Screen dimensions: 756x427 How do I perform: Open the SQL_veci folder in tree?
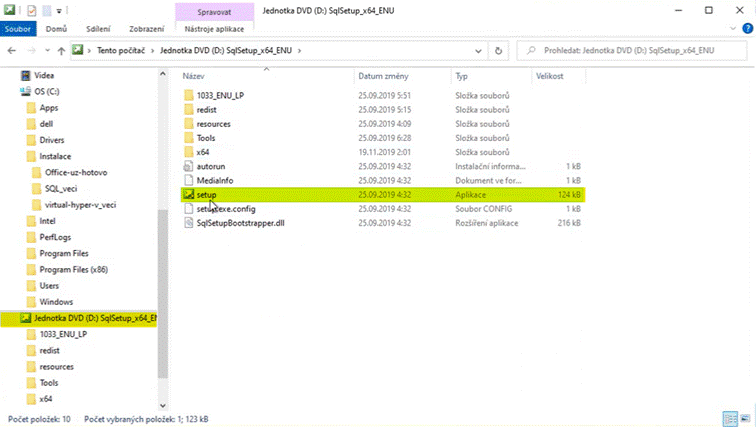[x=61, y=189]
